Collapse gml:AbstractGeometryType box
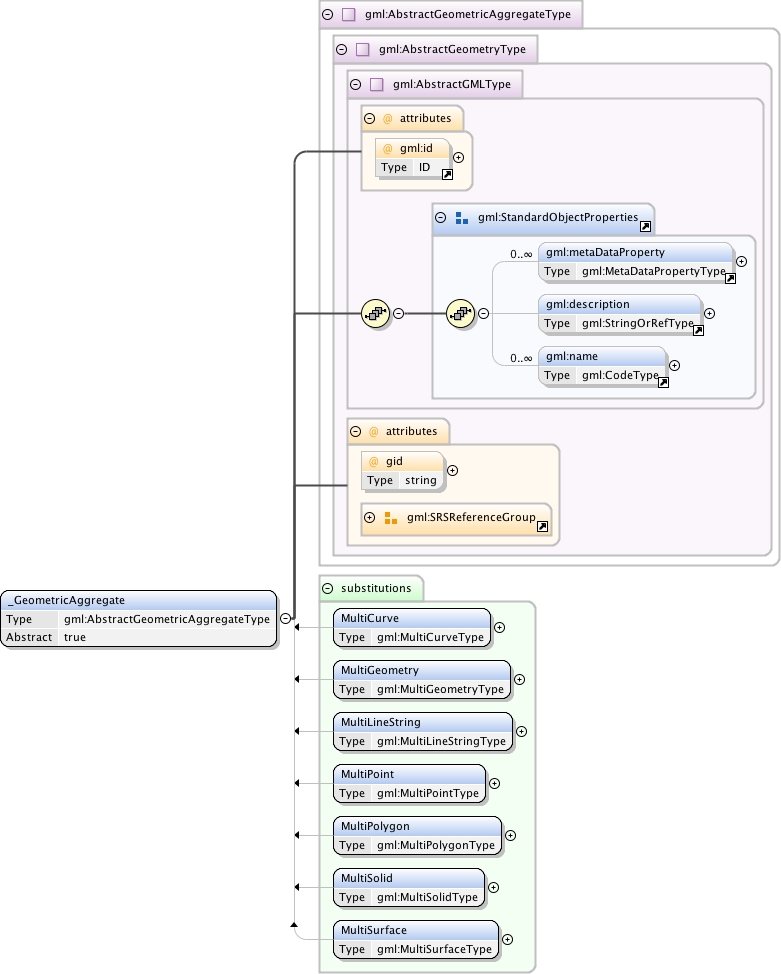Image resolution: width=781 pixels, height=974 pixels. pos(341,49)
